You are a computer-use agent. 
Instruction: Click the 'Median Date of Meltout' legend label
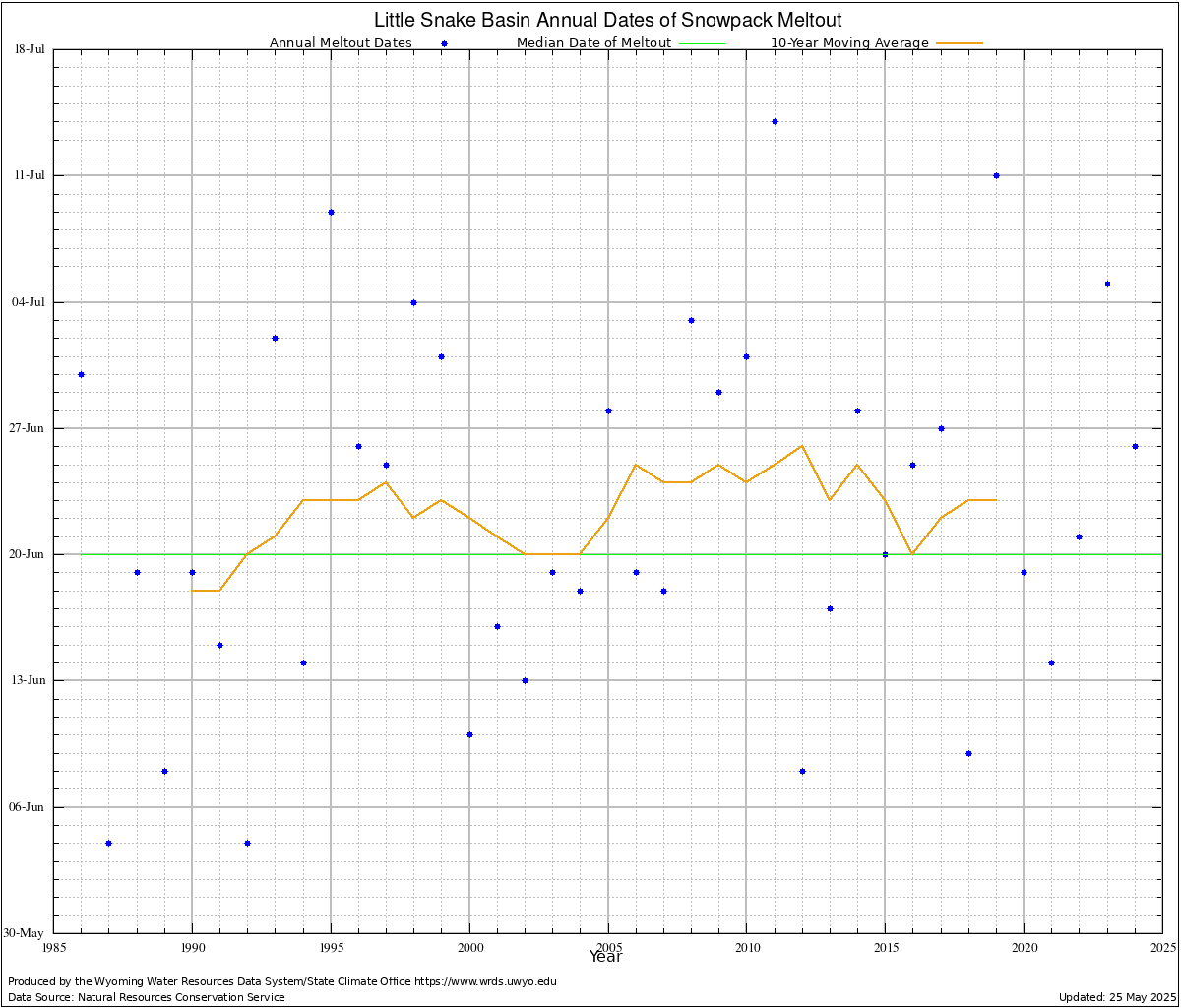[x=593, y=43]
